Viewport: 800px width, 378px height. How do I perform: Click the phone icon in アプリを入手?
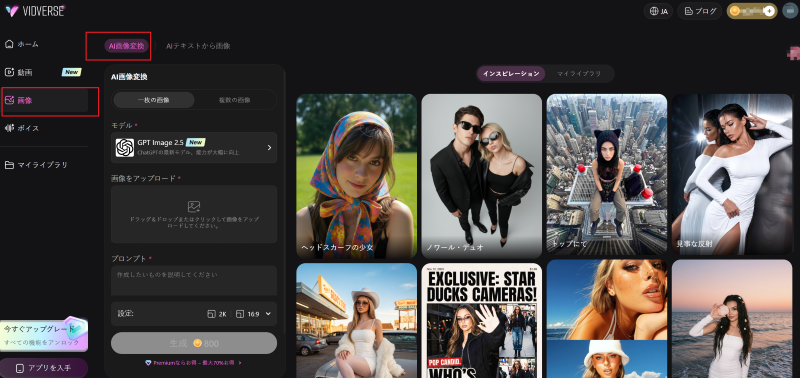[20, 368]
